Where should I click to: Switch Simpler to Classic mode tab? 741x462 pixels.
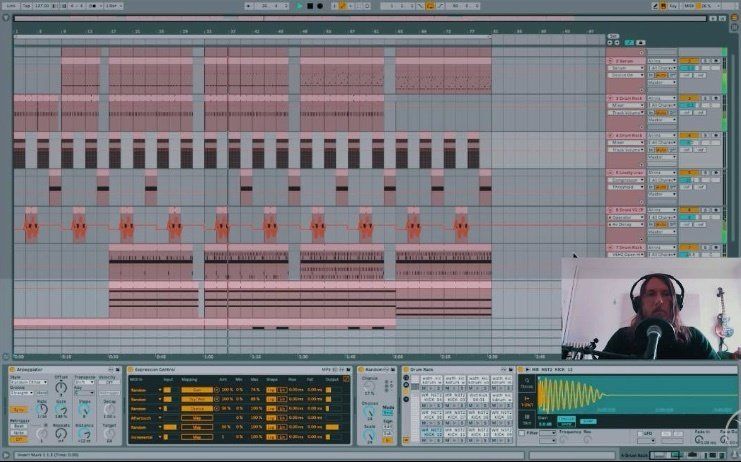(x=526, y=384)
